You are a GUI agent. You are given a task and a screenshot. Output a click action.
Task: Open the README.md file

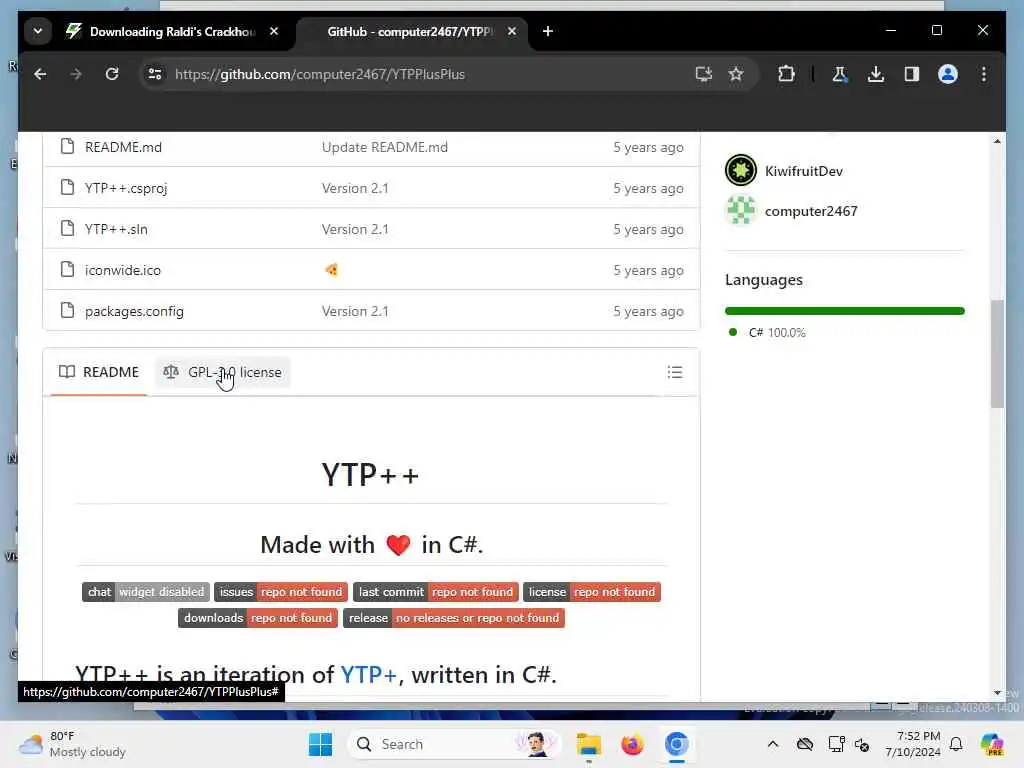123,148
